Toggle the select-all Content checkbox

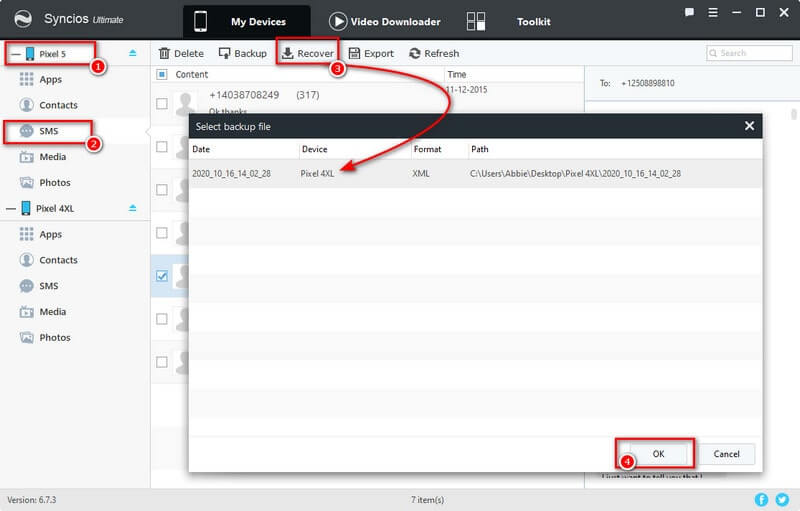162,74
